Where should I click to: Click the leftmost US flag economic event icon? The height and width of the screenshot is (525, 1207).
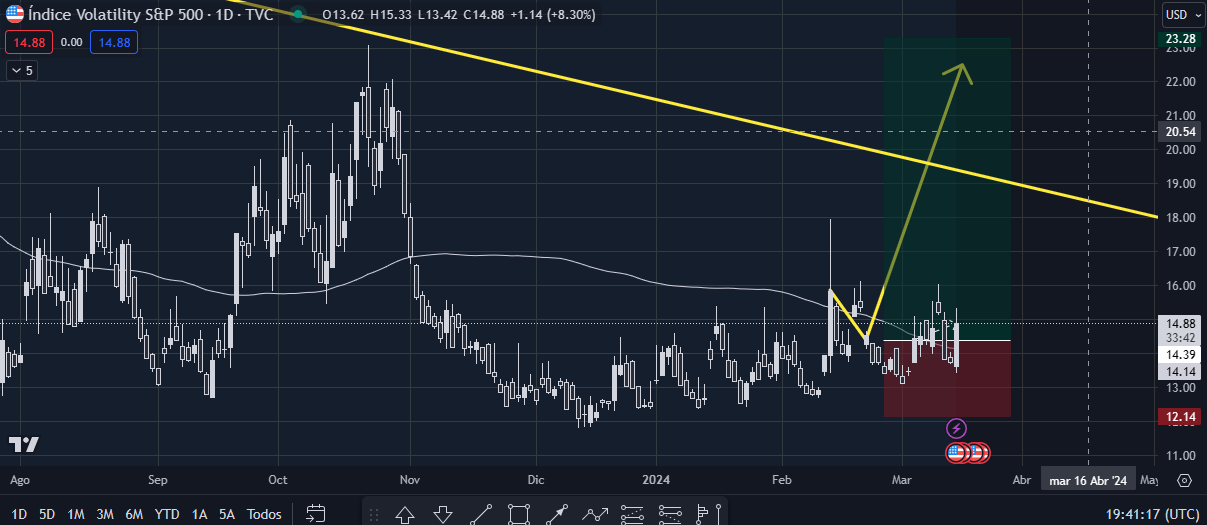956,453
